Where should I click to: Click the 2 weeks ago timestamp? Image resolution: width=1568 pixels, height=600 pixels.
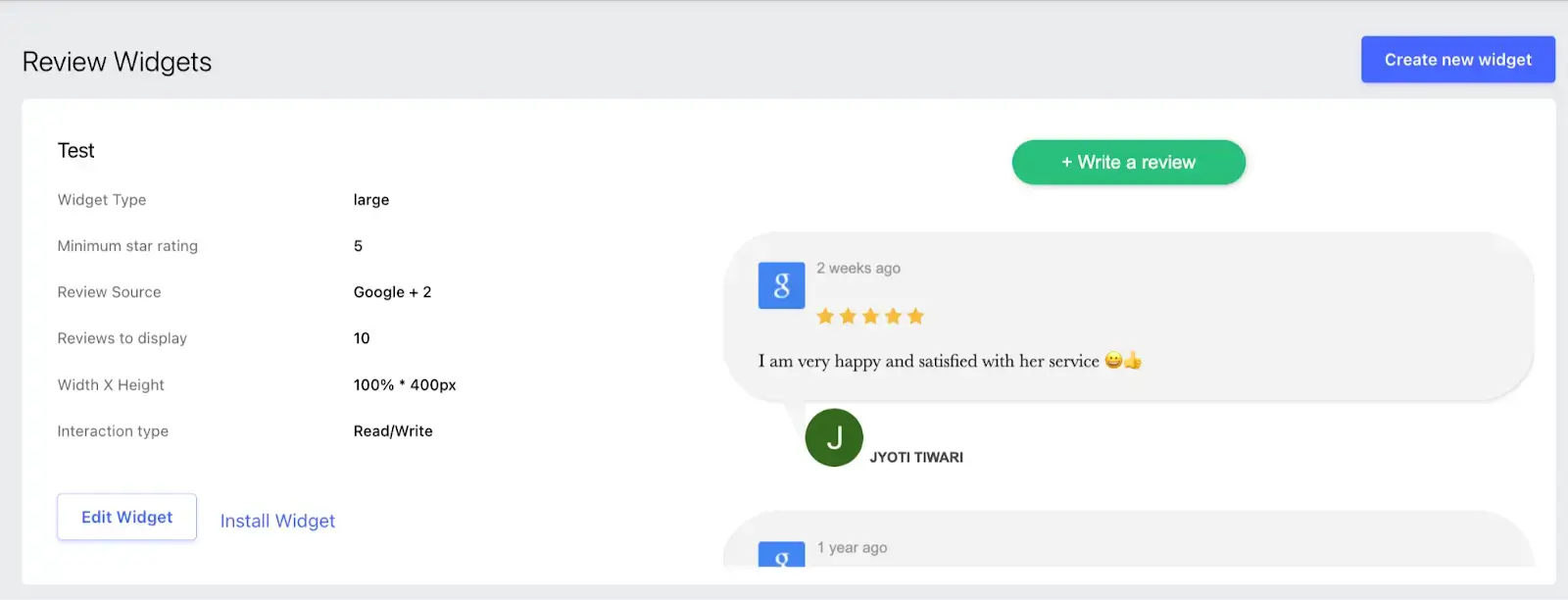click(858, 268)
